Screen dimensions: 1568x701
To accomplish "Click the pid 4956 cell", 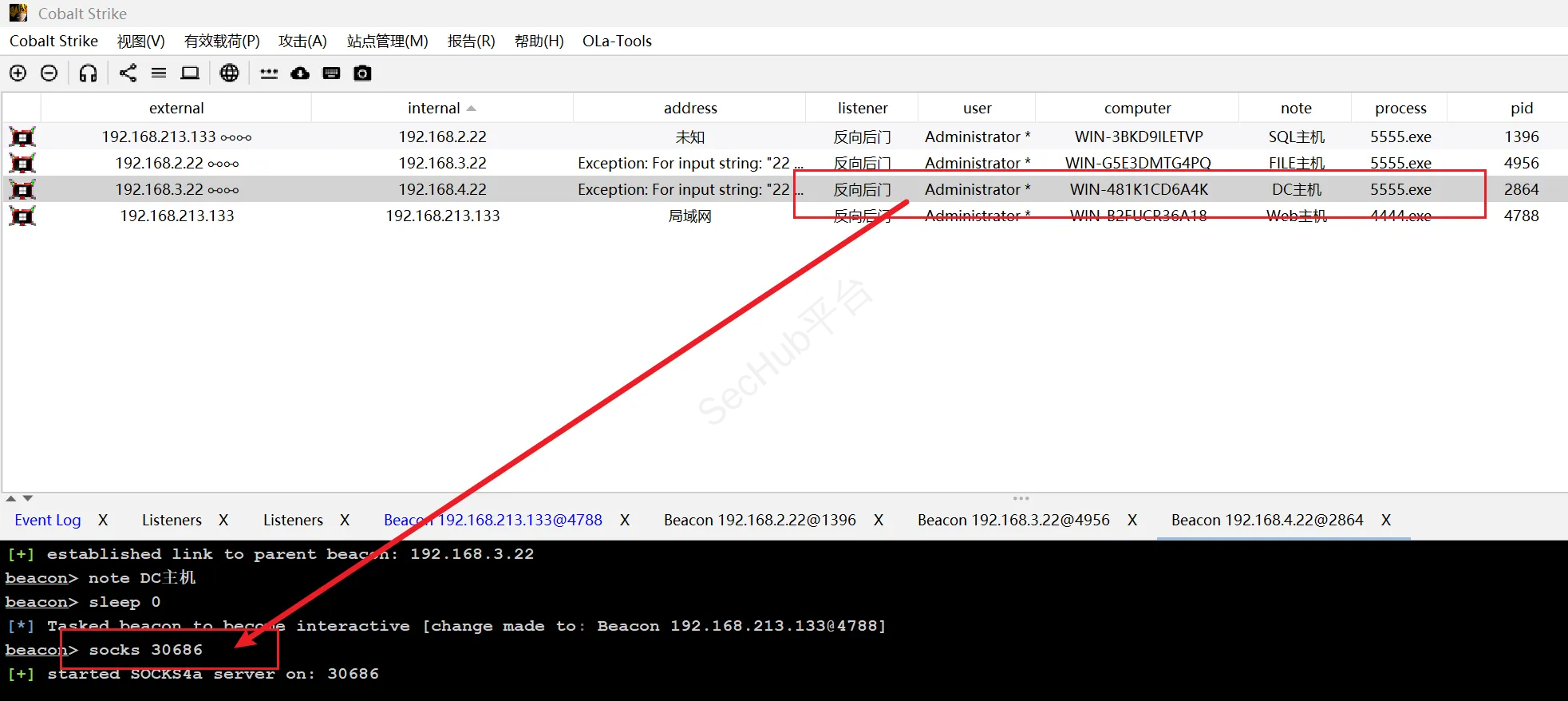I will (x=1522, y=163).
